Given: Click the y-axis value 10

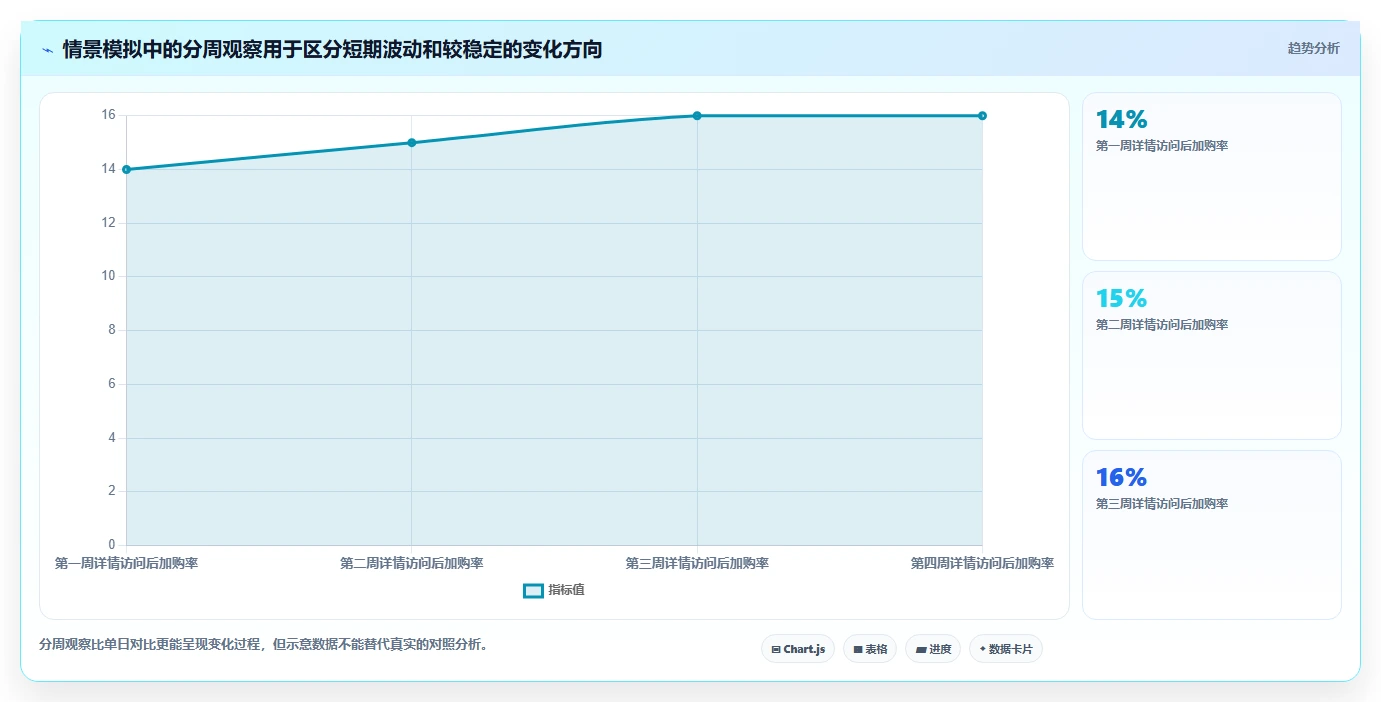Looking at the screenshot, I should tap(108, 276).
